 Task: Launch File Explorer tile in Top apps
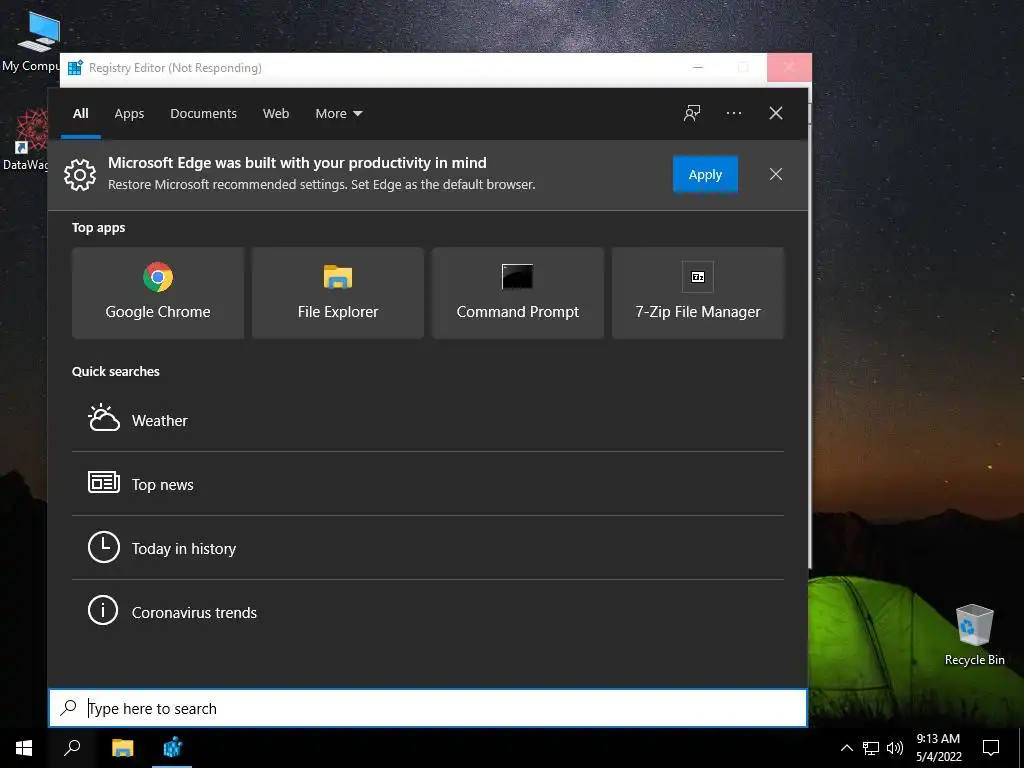coord(338,293)
